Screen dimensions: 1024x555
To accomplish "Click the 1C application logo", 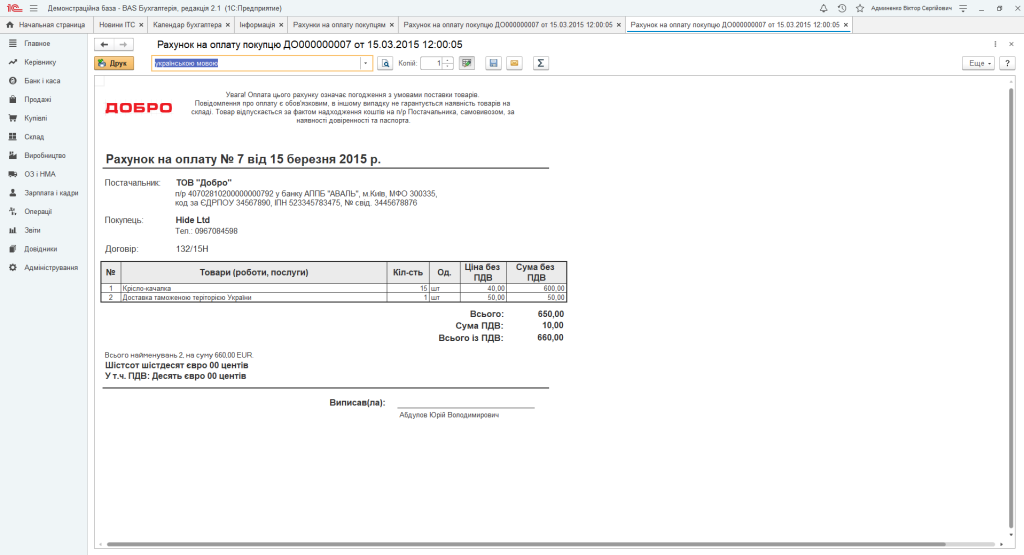I will pos(14,8).
